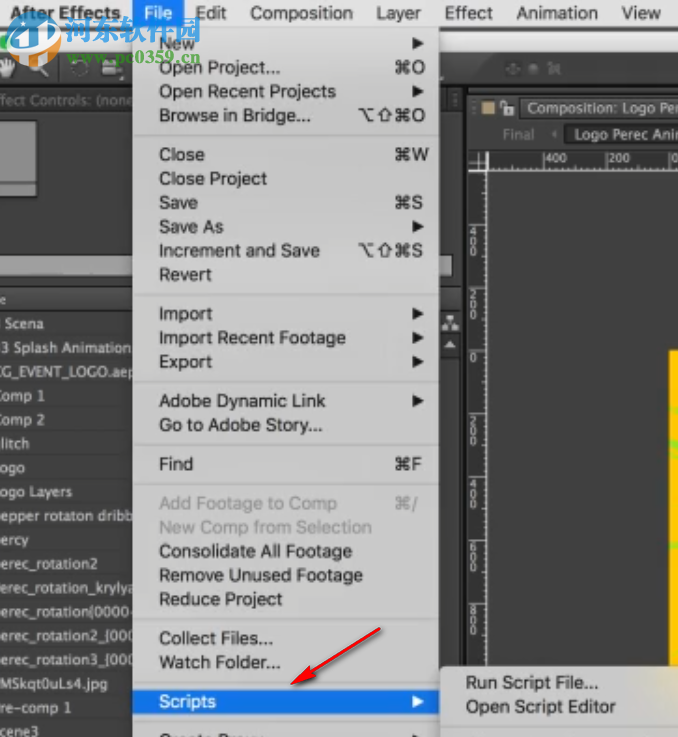
Task: Click the Final breadcrumb in composition navigator
Action: [x=518, y=135]
